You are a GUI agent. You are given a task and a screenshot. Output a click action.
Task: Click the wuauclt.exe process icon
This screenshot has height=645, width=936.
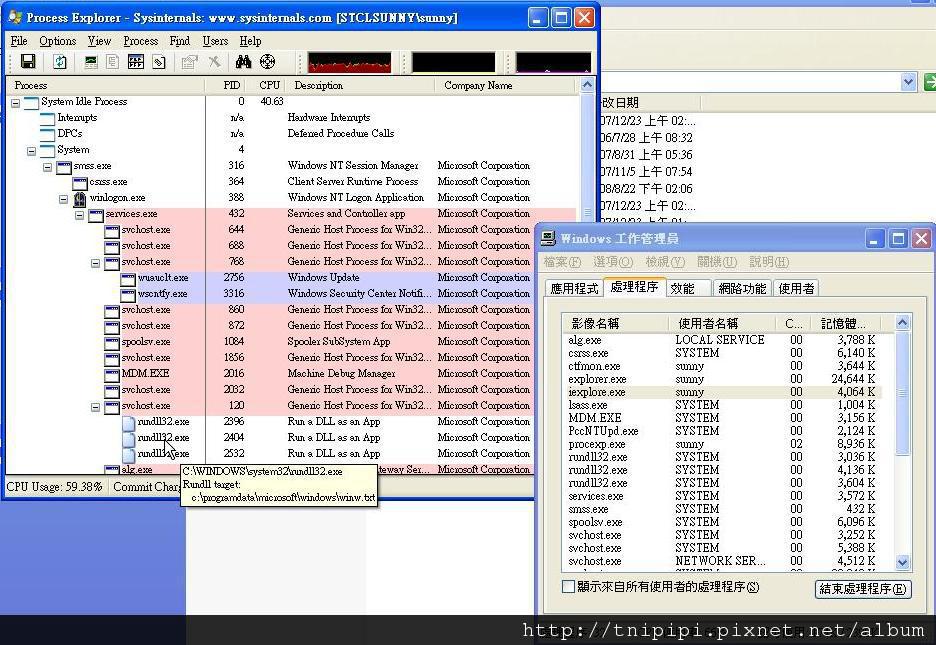(128, 279)
